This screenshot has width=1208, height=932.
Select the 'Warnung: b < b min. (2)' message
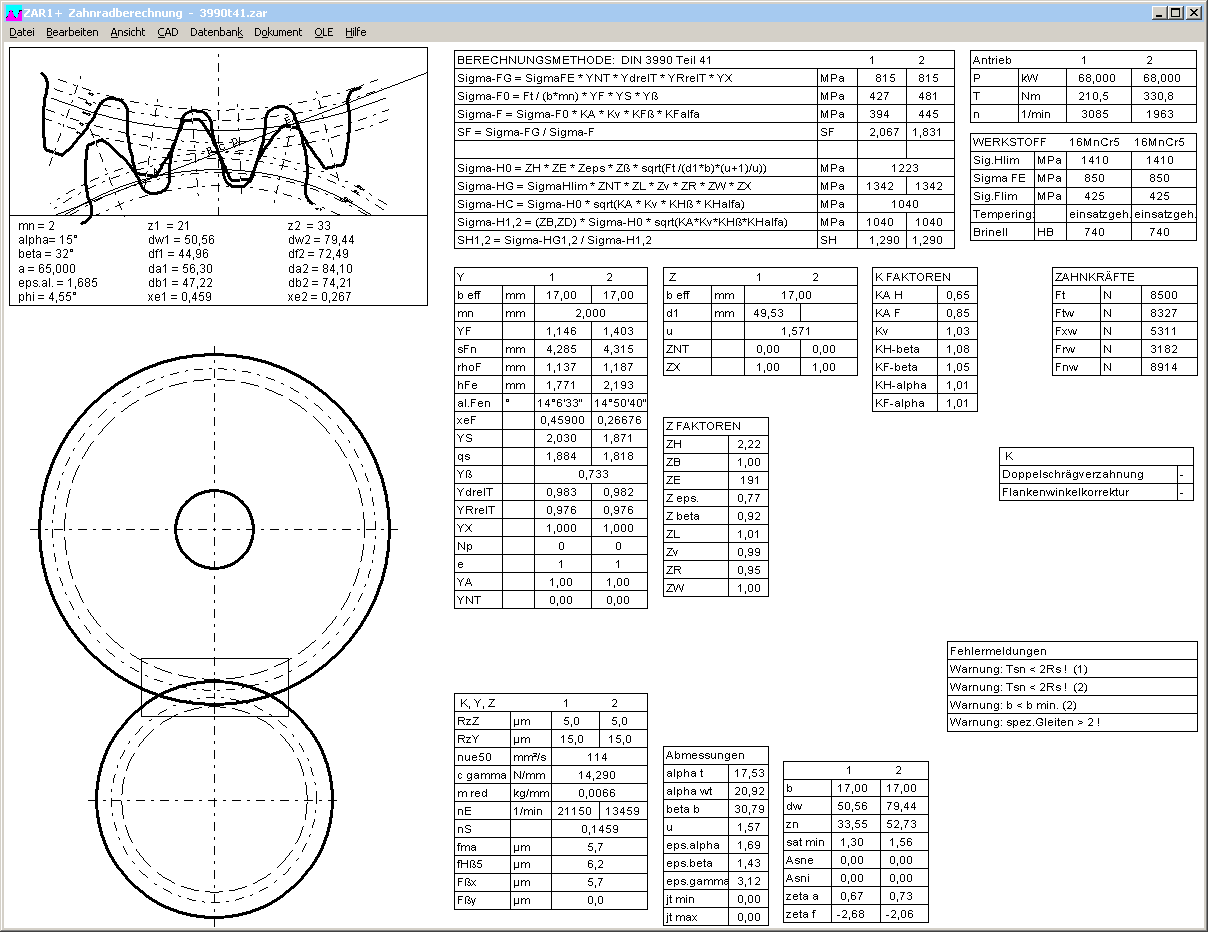[1071, 705]
